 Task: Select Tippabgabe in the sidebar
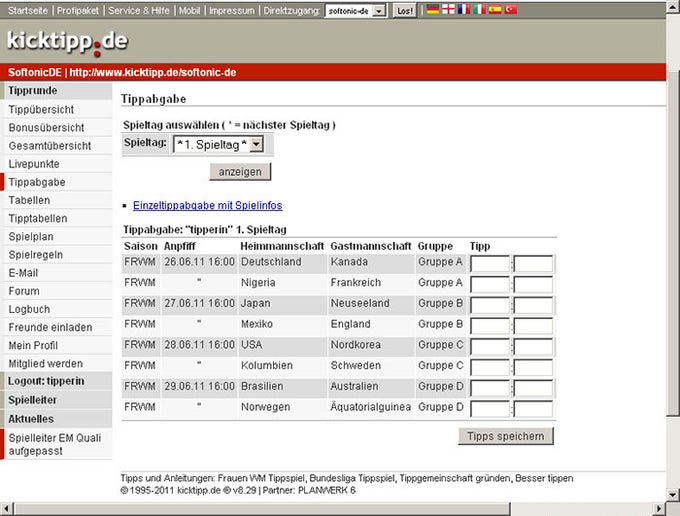click(x=57, y=182)
